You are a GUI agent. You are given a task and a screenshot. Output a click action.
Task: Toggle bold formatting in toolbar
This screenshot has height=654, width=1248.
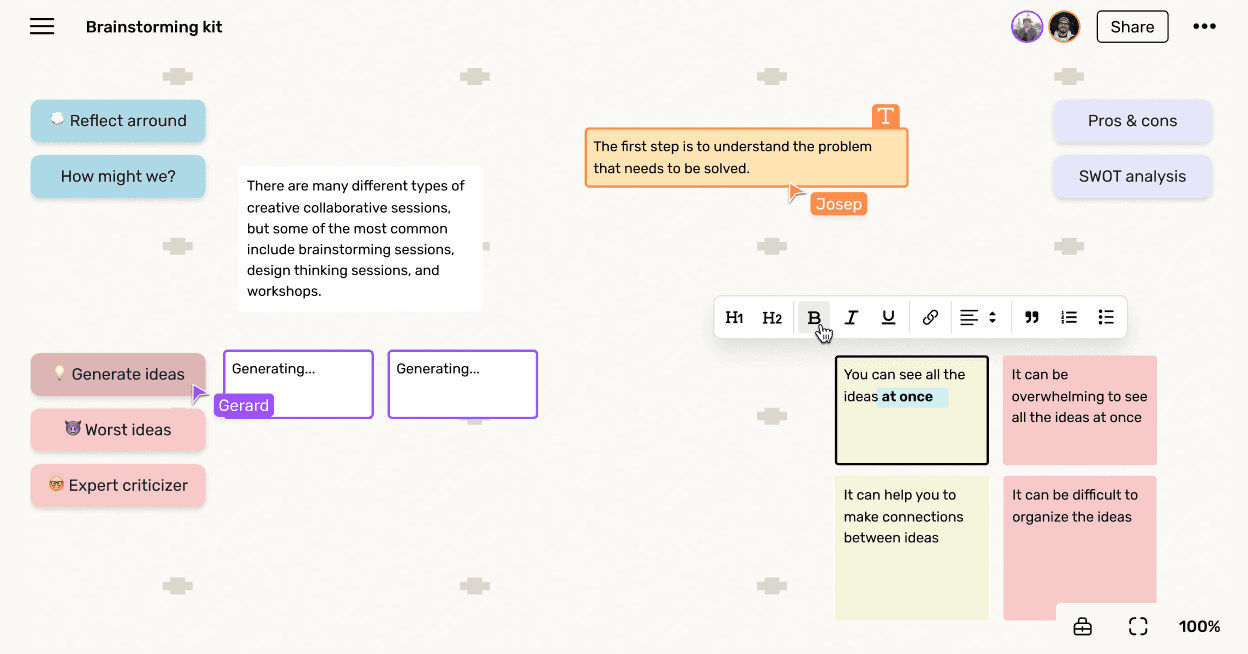[814, 318]
